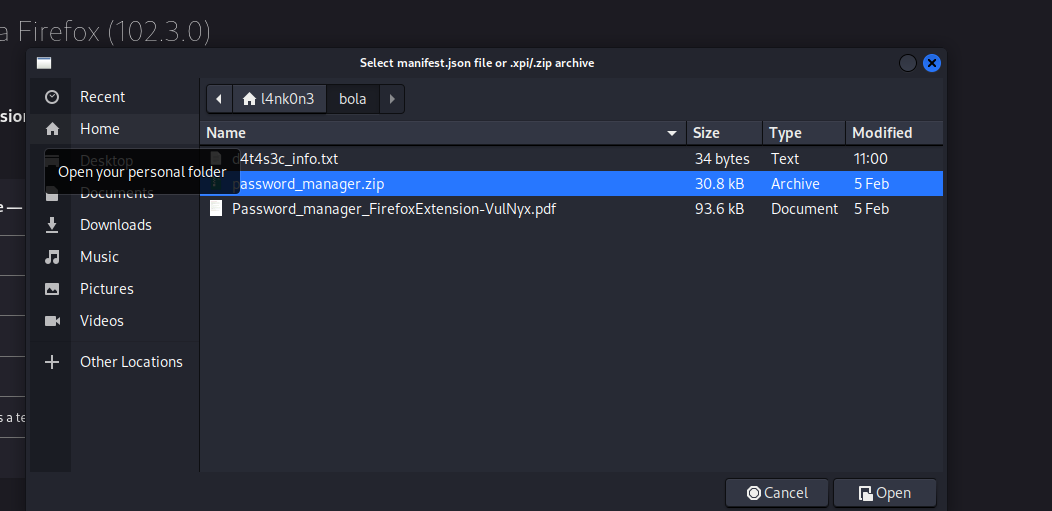Sort files by Size column
Image resolution: width=1052 pixels, height=511 pixels.
[706, 133]
